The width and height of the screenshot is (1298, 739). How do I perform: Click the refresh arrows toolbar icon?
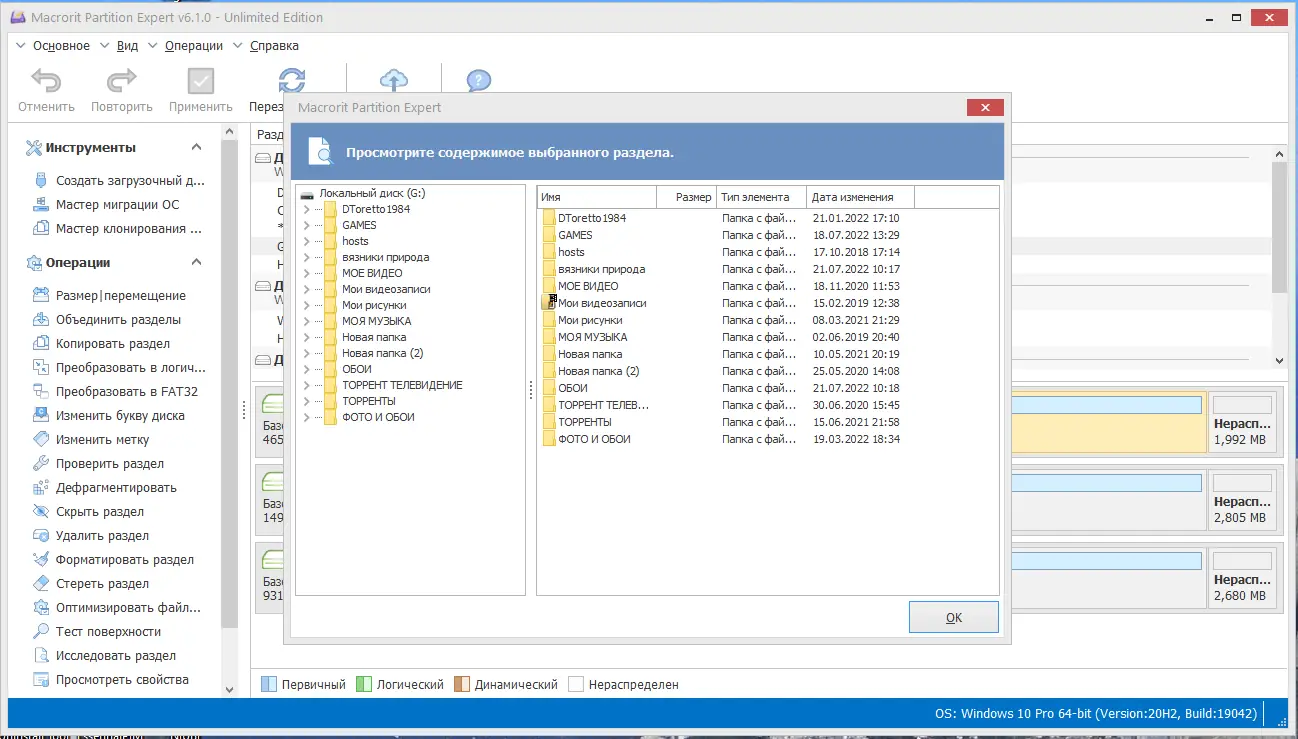point(291,80)
